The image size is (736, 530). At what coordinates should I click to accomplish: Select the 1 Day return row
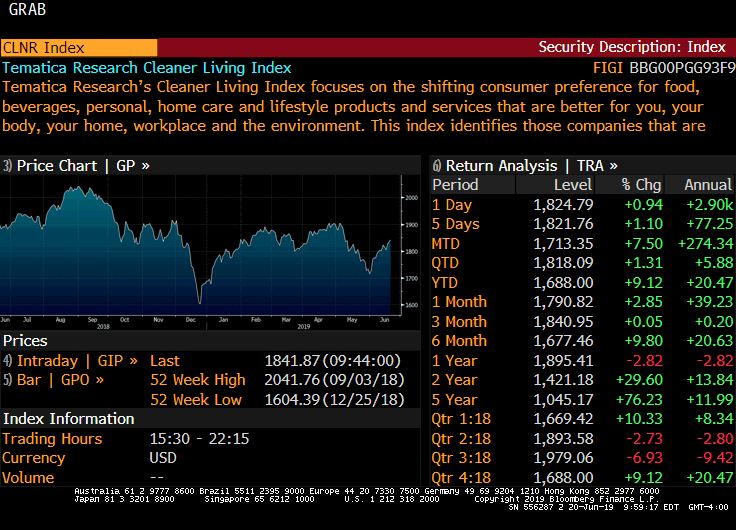[583, 205]
